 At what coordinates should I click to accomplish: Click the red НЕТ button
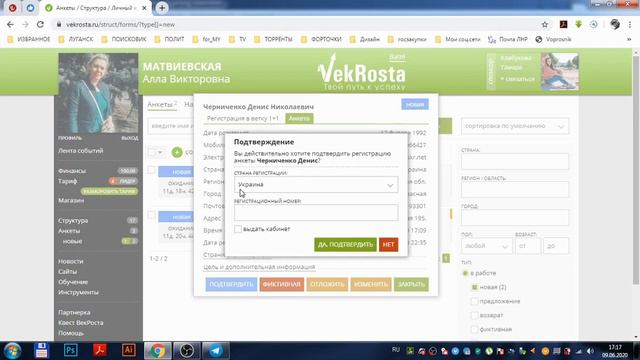(x=389, y=244)
